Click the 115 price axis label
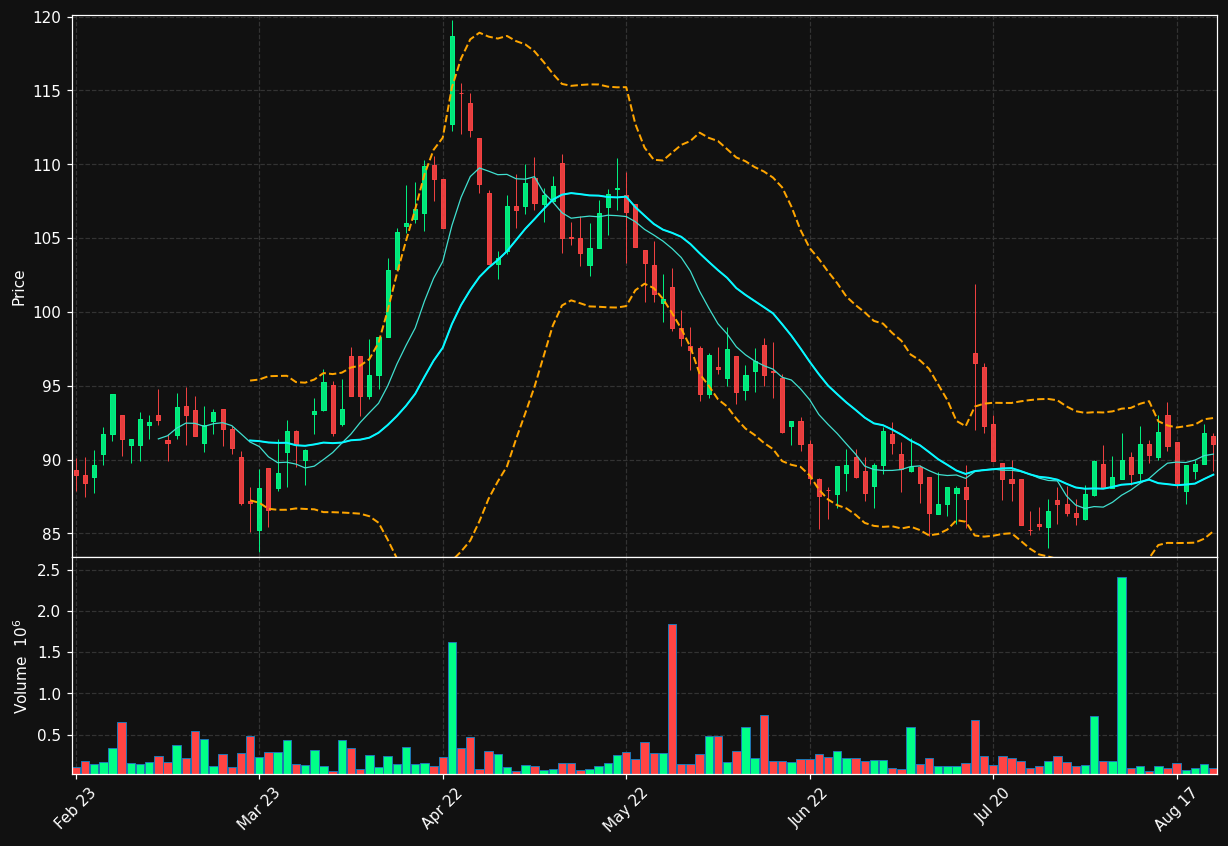This screenshot has width=1228, height=846. pos(48,91)
